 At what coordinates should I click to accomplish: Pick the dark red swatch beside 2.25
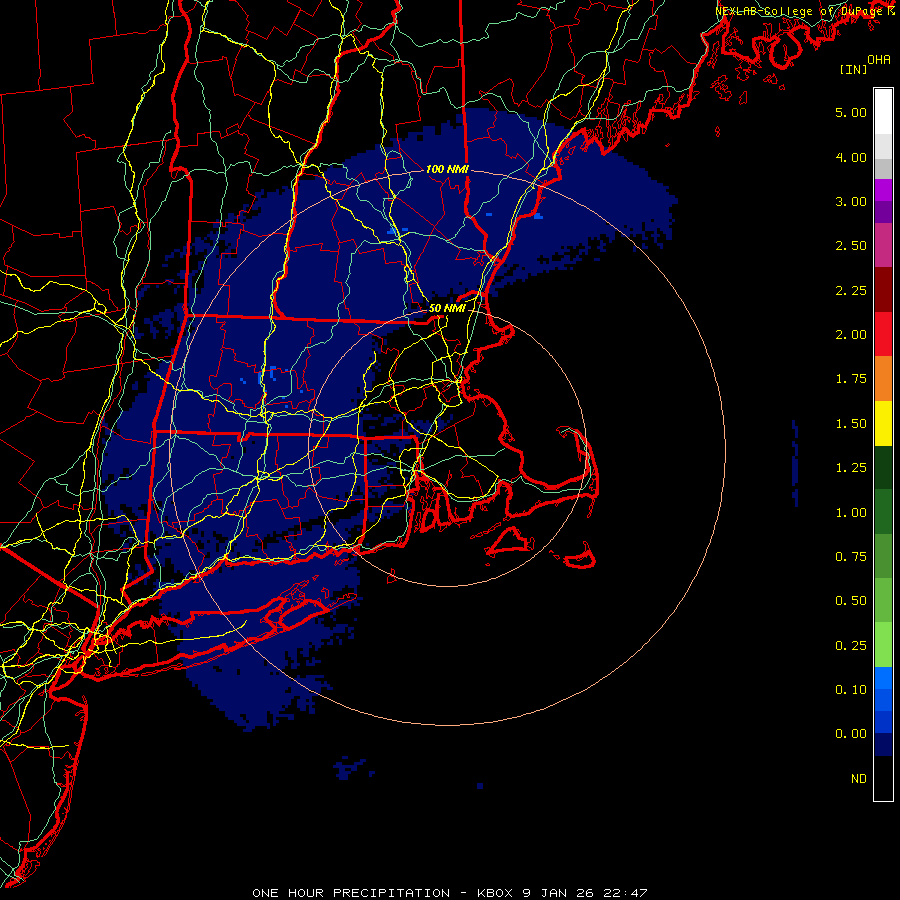tap(883, 290)
